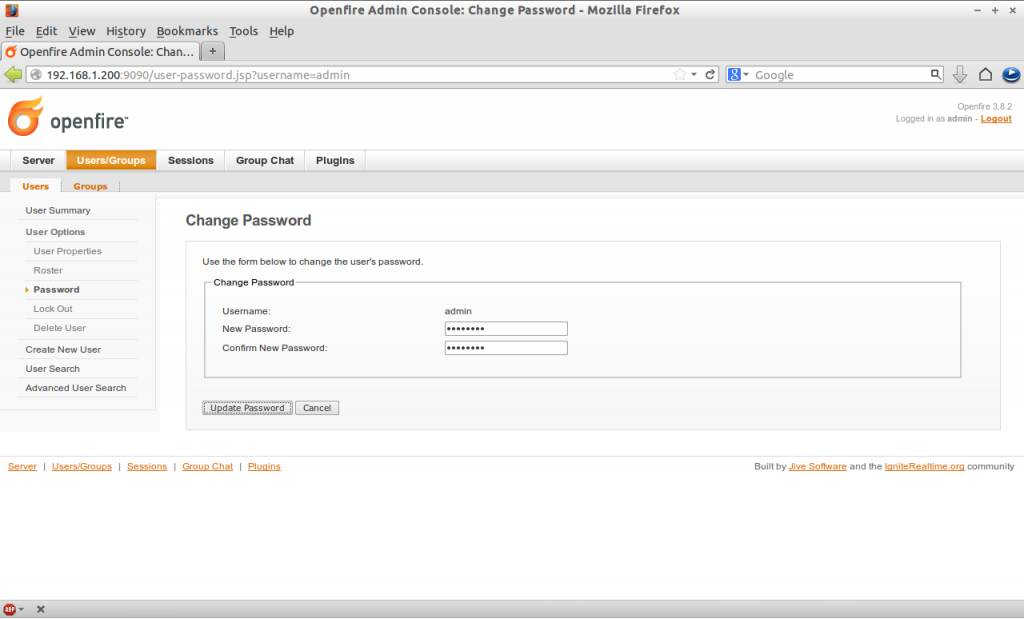The height and width of the screenshot is (619, 1024).
Task: Open the Adblock Plus icon dropdown arrow
Action: click(22, 609)
